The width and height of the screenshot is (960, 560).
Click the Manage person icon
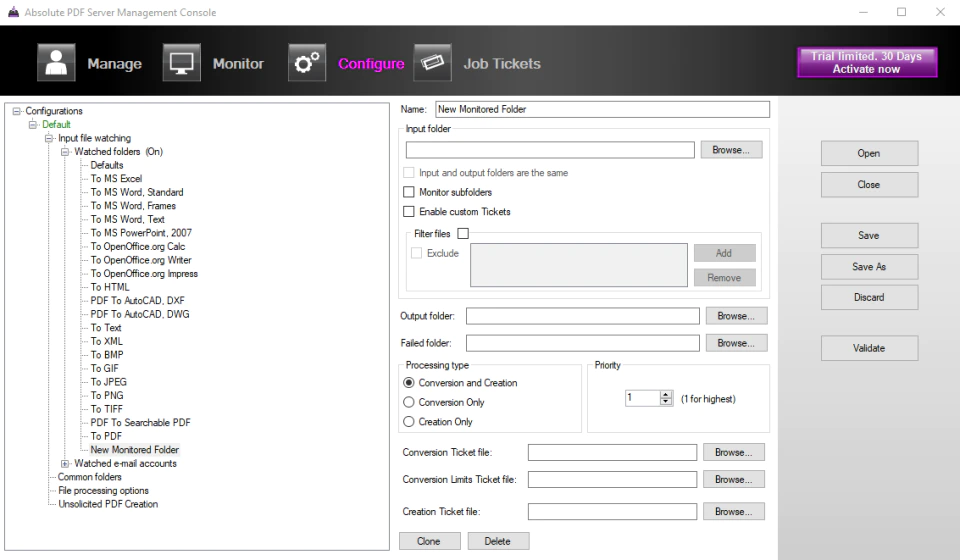56,62
